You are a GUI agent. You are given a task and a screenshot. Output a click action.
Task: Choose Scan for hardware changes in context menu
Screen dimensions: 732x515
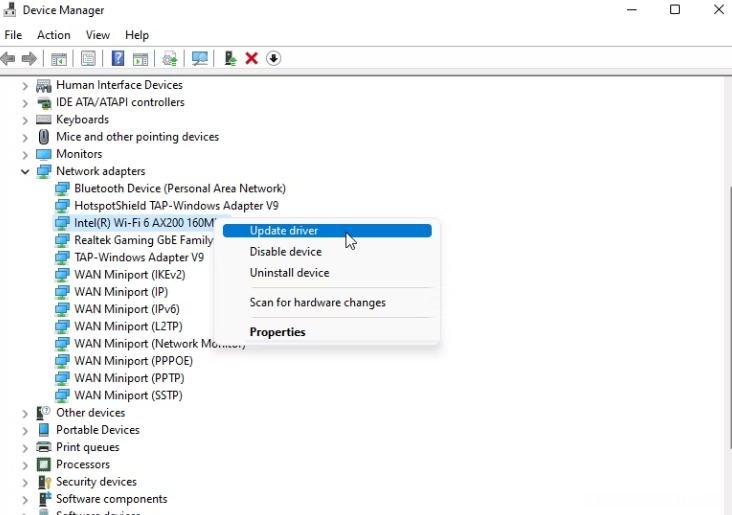click(x=327, y=303)
